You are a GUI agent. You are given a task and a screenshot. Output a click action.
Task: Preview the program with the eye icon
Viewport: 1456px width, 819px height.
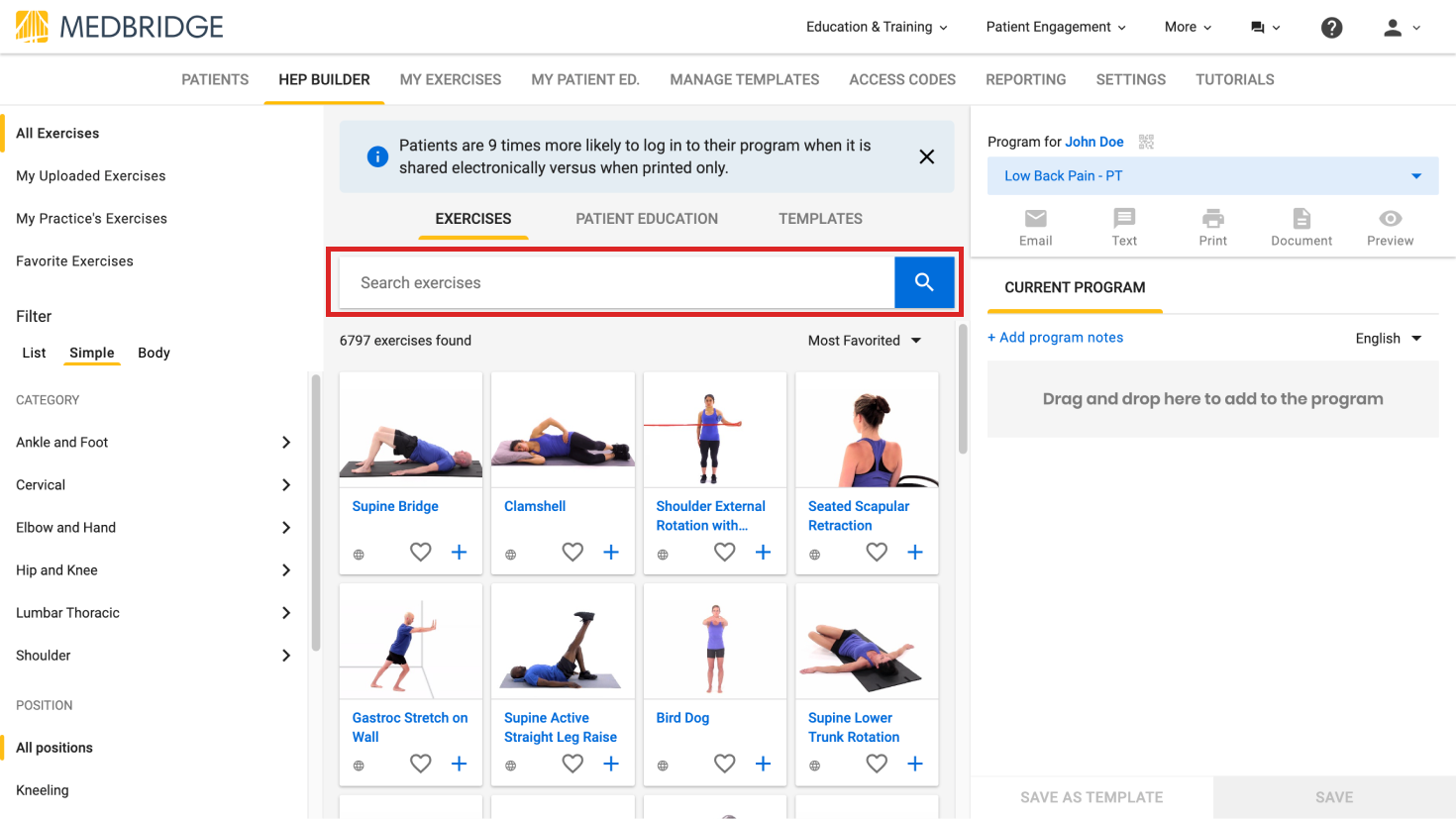pyautogui.click(x=1391, y=227)
